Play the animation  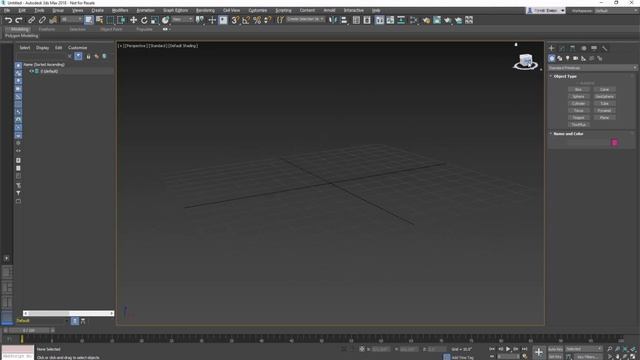point(508,349)
